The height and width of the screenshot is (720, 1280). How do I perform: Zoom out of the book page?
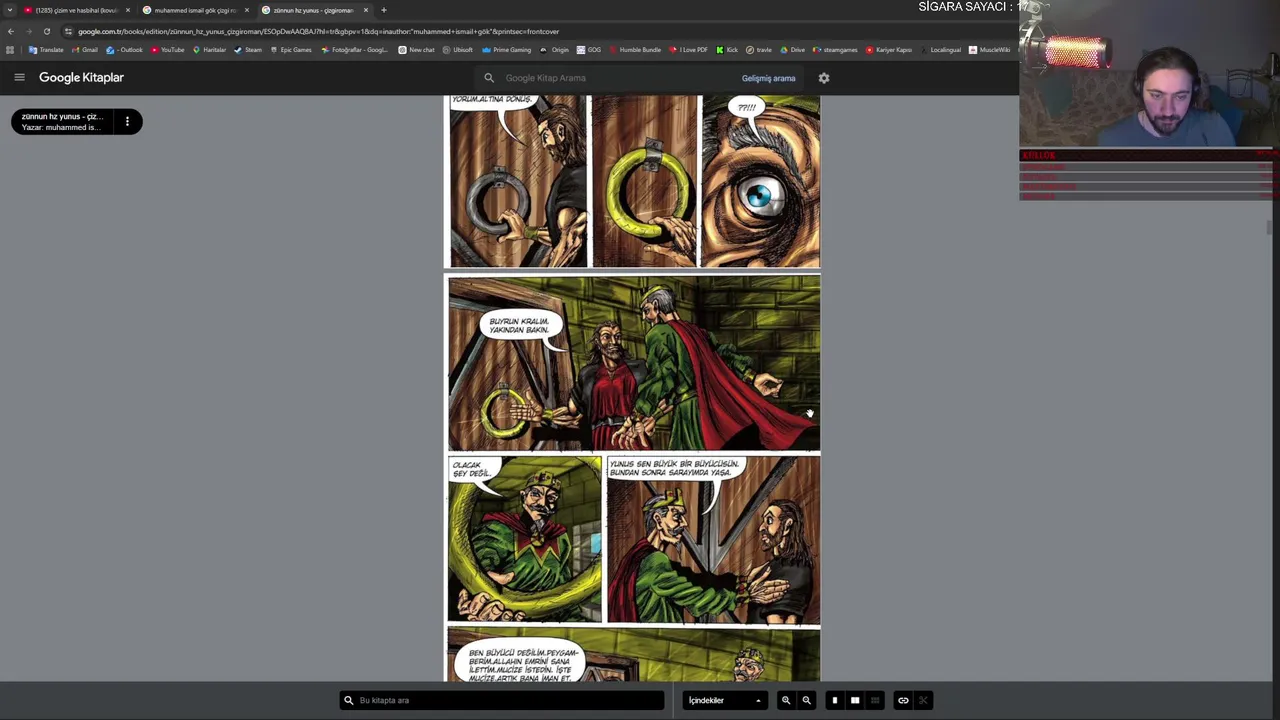pos(806,700)
